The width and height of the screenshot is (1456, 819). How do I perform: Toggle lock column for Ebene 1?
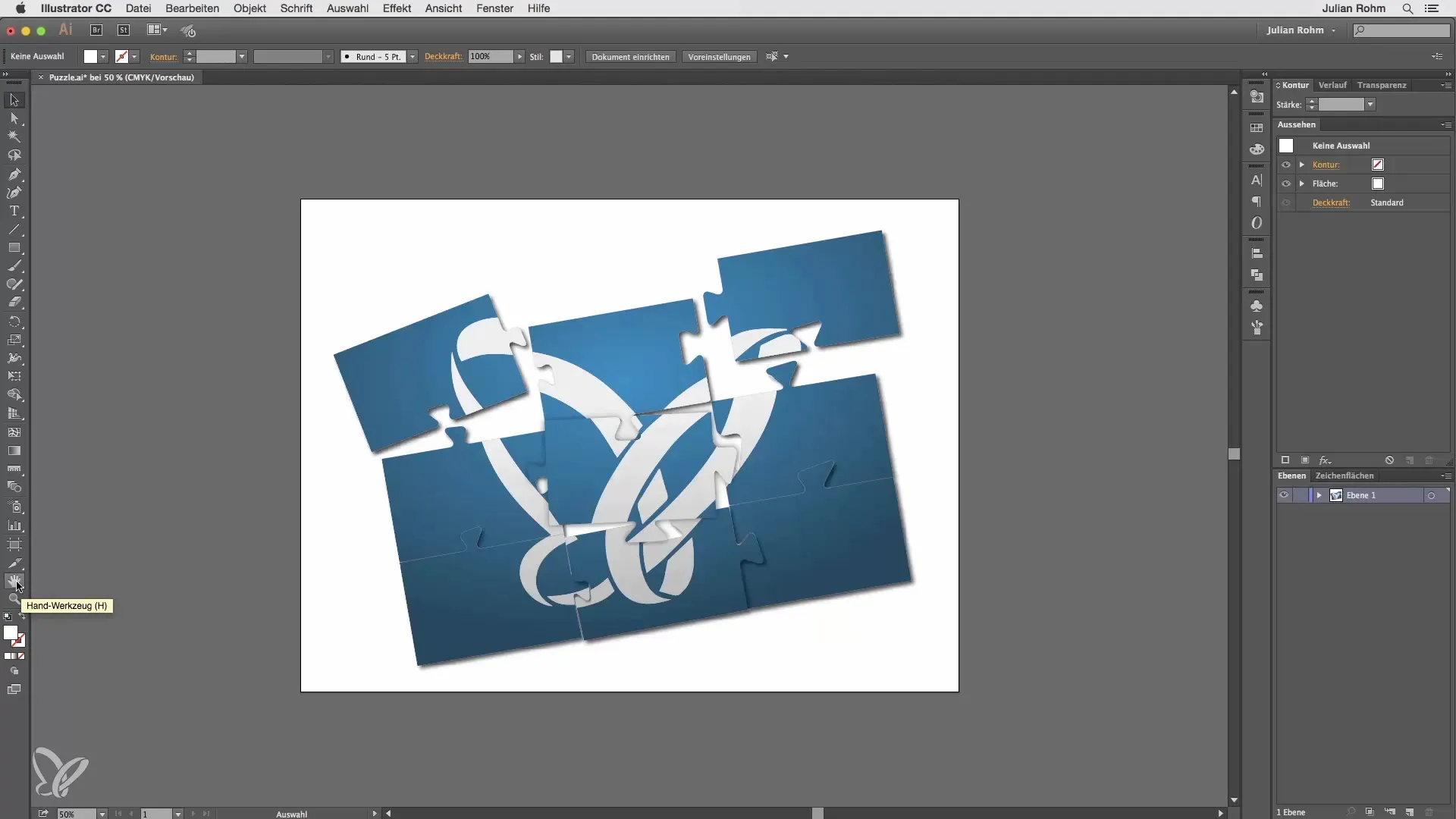pos(1301,495)
